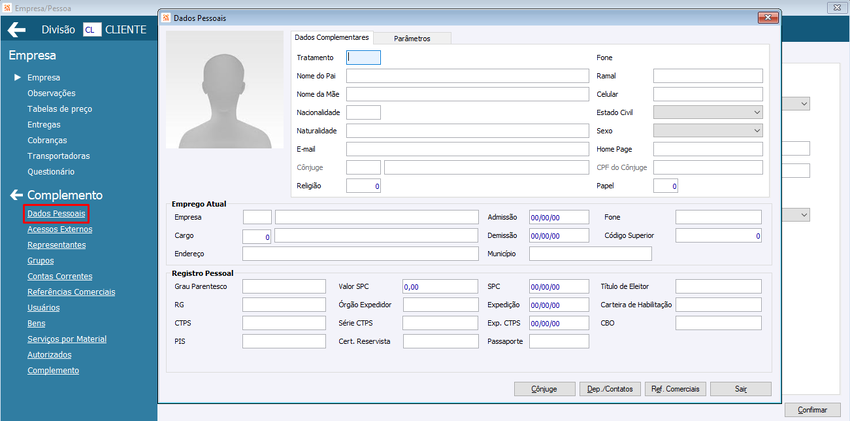Open the Serviços por Material link

tap(67, 339)
